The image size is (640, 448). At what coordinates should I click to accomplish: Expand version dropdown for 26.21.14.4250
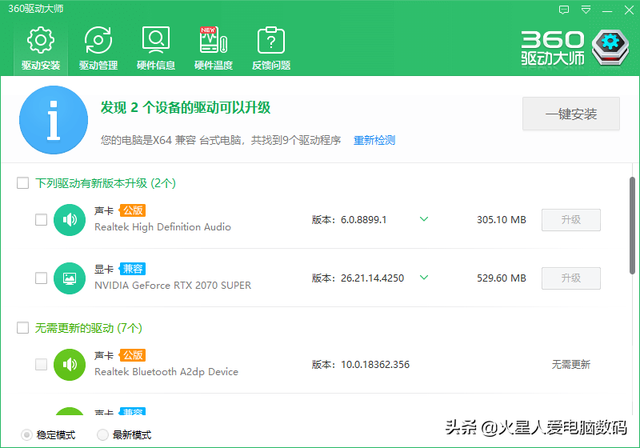(x=424, y=277)
